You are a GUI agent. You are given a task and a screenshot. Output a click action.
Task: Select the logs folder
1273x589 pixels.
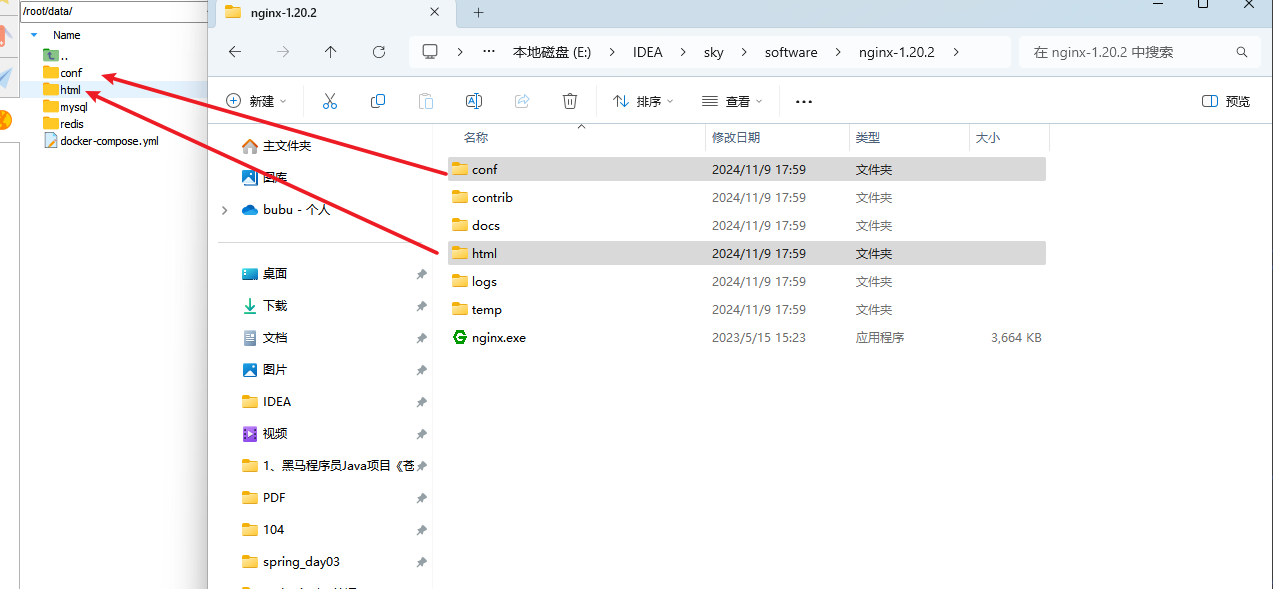(747, 282)
